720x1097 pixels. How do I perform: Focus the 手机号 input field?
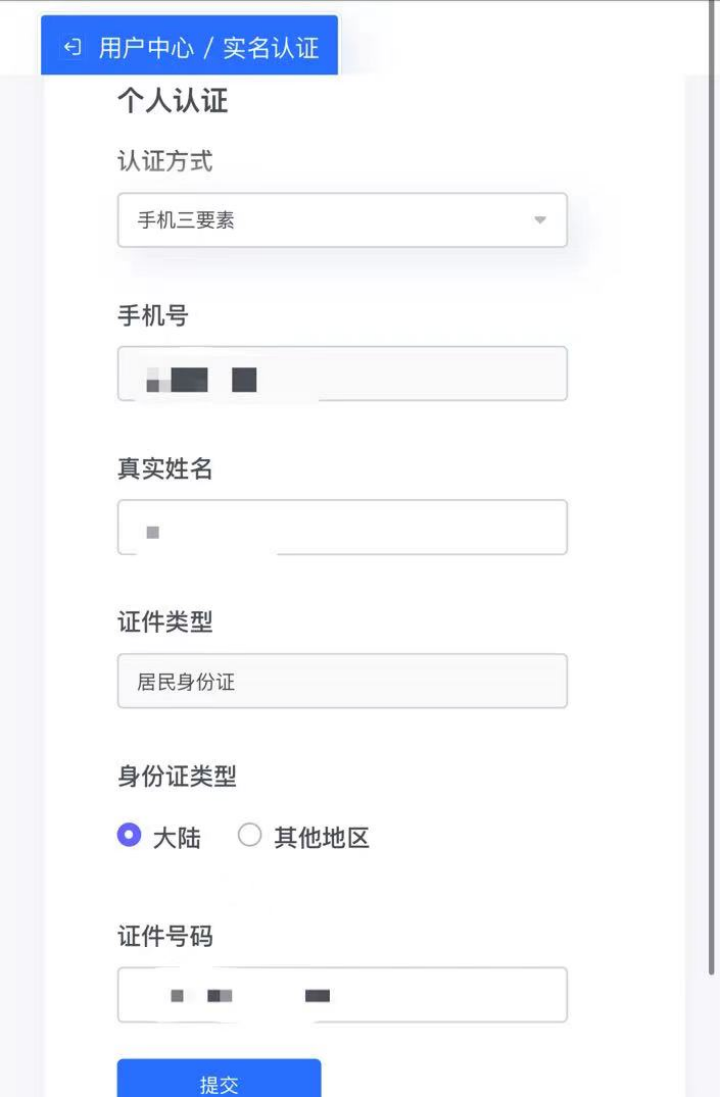point(342,374)
